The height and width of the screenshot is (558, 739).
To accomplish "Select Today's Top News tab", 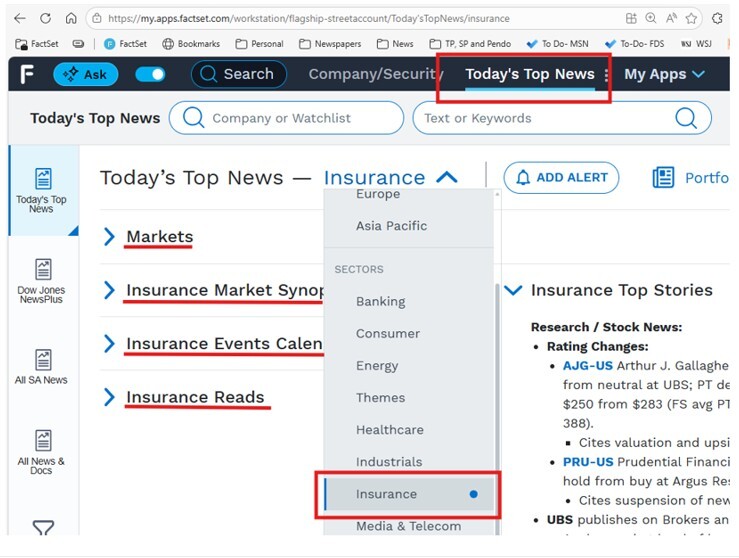I will [530, 74].
